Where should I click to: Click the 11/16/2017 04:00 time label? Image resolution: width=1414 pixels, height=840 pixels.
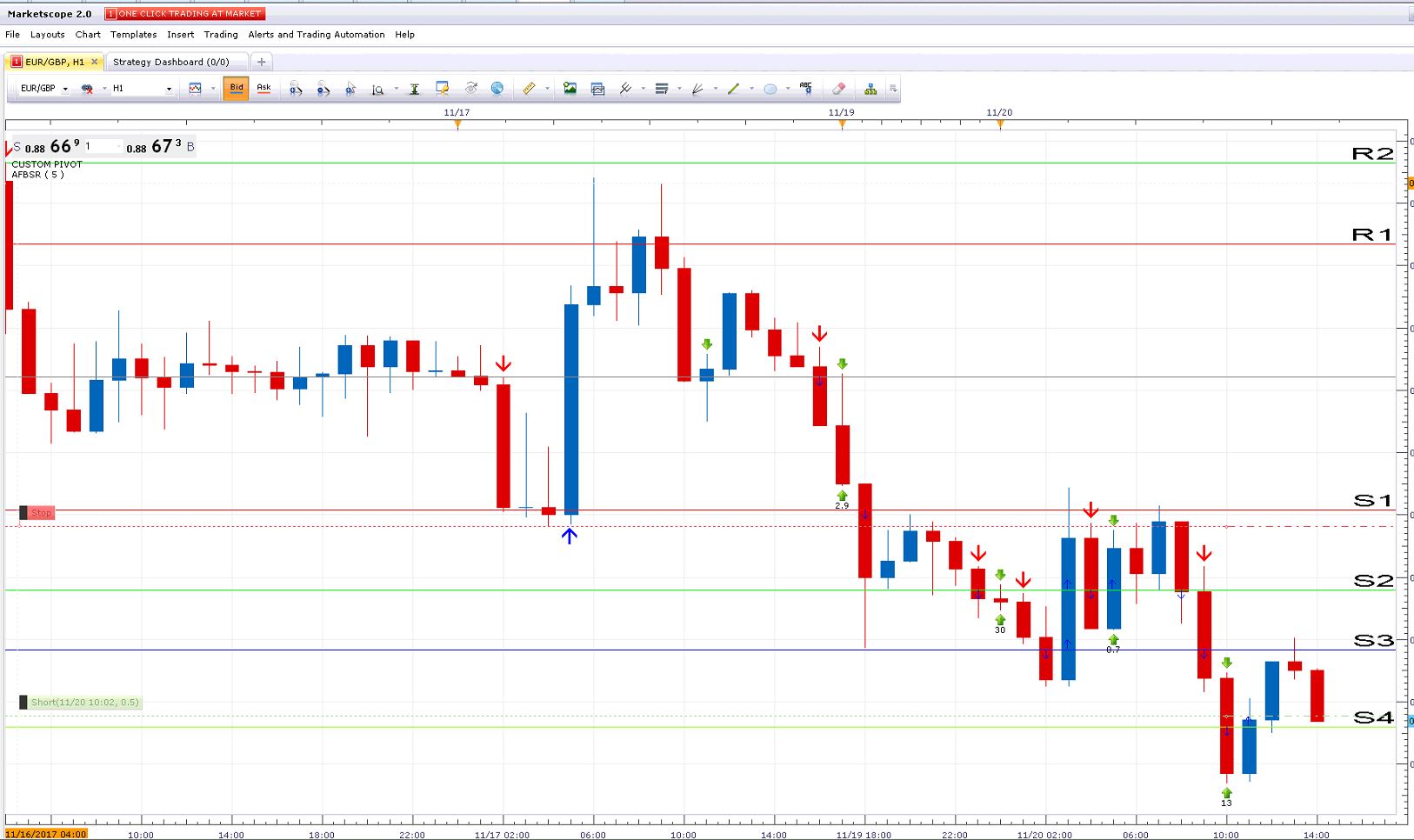(x=46, y=835)
